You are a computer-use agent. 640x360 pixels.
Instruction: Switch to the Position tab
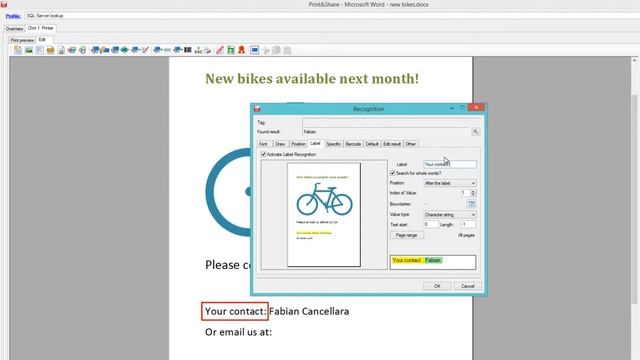[x=298, y=144]
